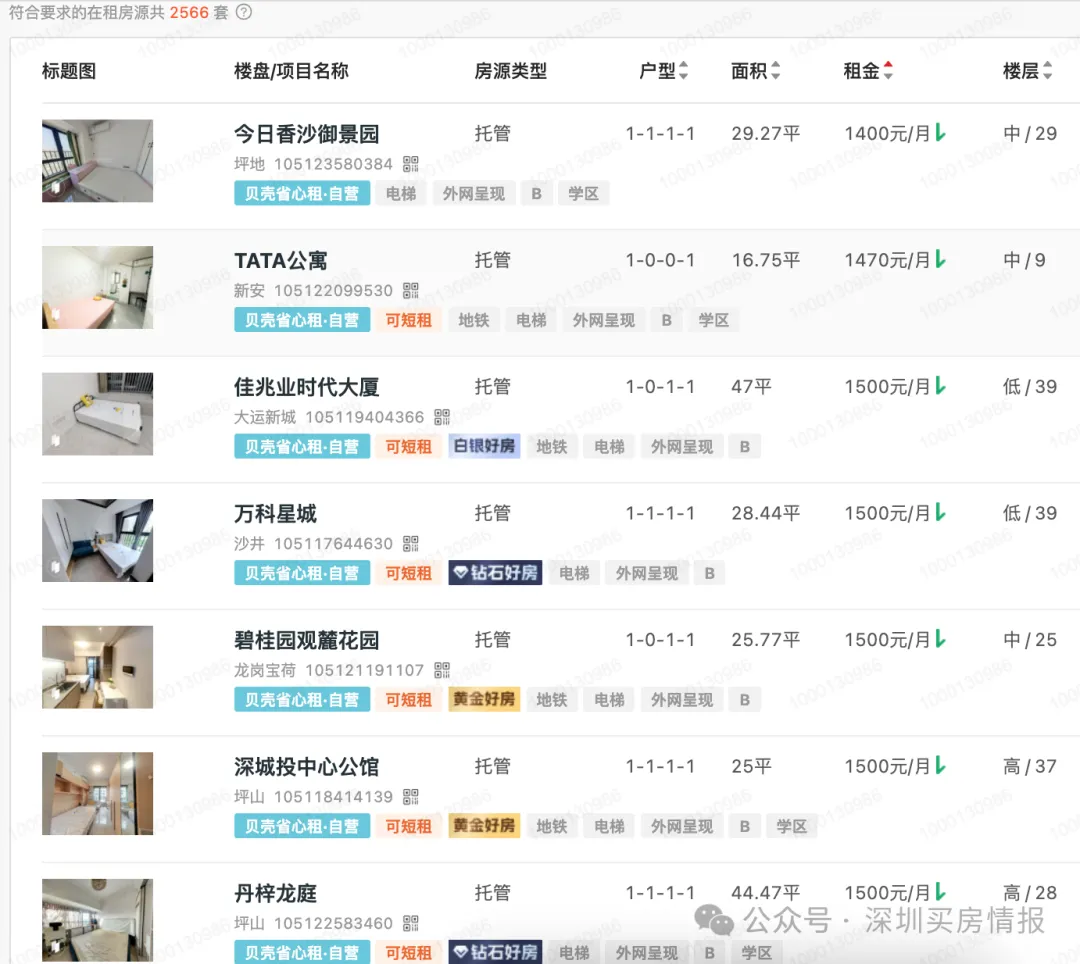This screenshot has height=964, width=1080.
Task: Open QR code icon for 万科星城
Action: [x=411, y=544]
